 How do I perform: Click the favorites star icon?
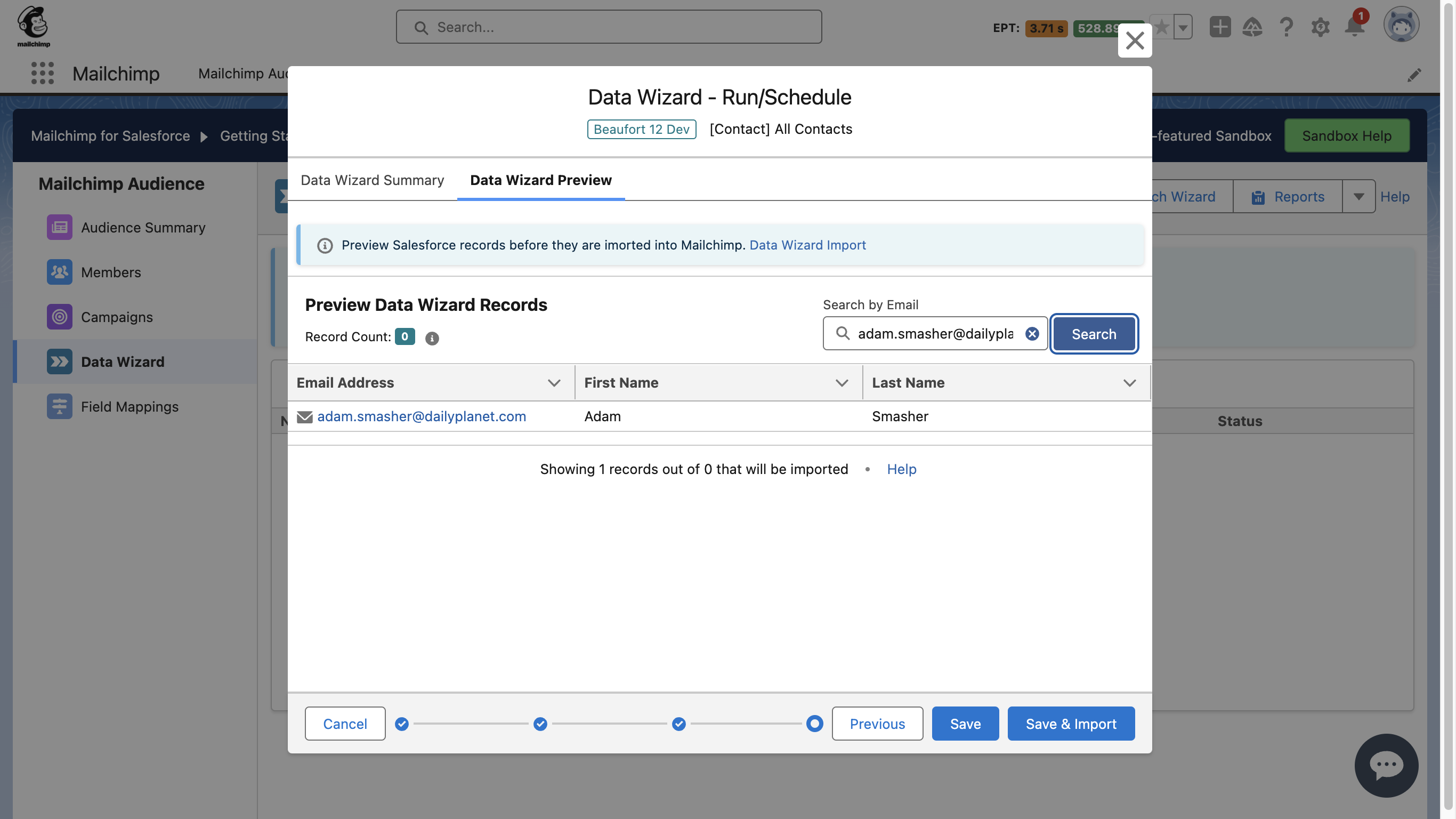click(x=1161, y=27)
